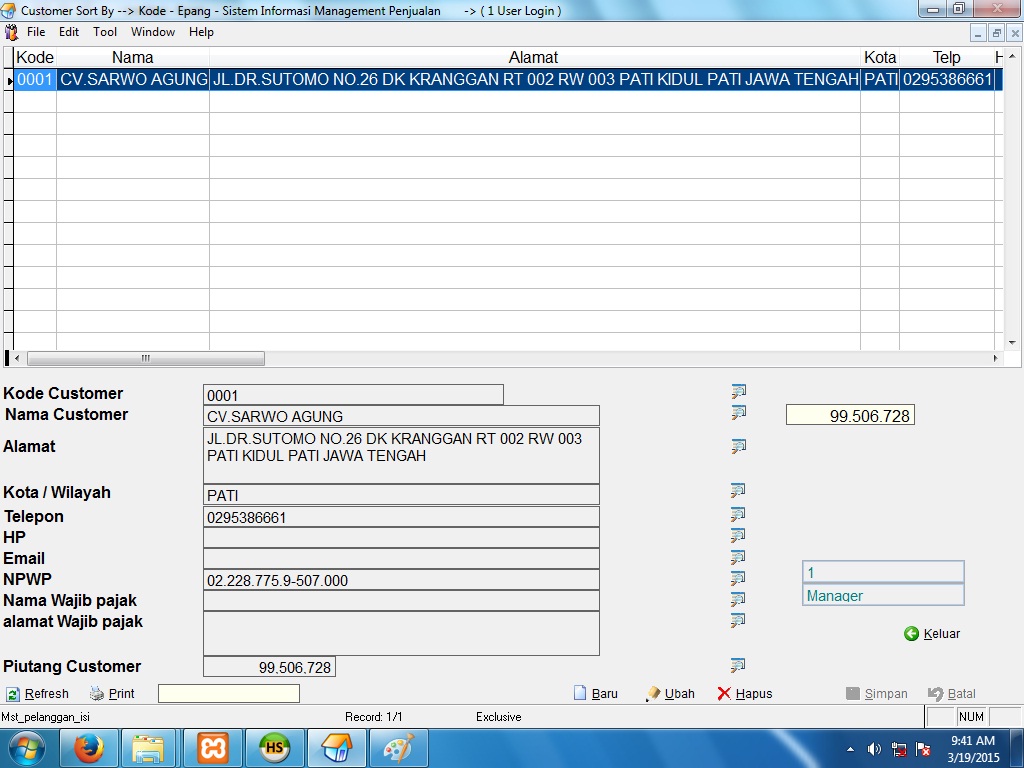The width and height of the screenshot is (1024, 768).
Task: Open Firefox from the taskbar
Action: 89,748
